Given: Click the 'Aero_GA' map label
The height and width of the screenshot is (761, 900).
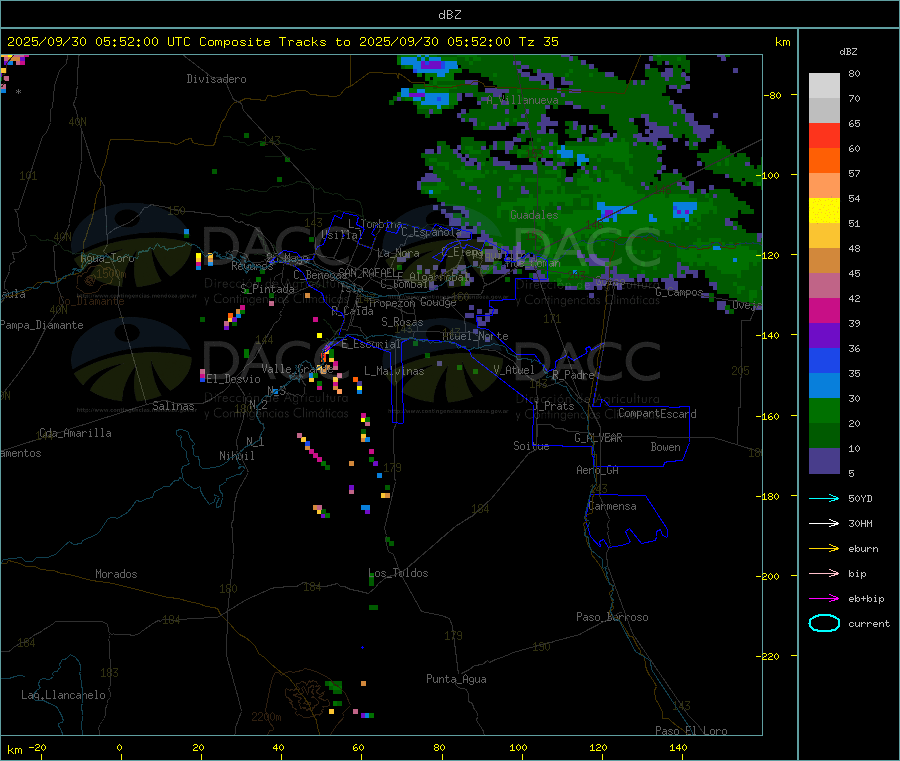Looking at the screenshot, I should 598,470.
